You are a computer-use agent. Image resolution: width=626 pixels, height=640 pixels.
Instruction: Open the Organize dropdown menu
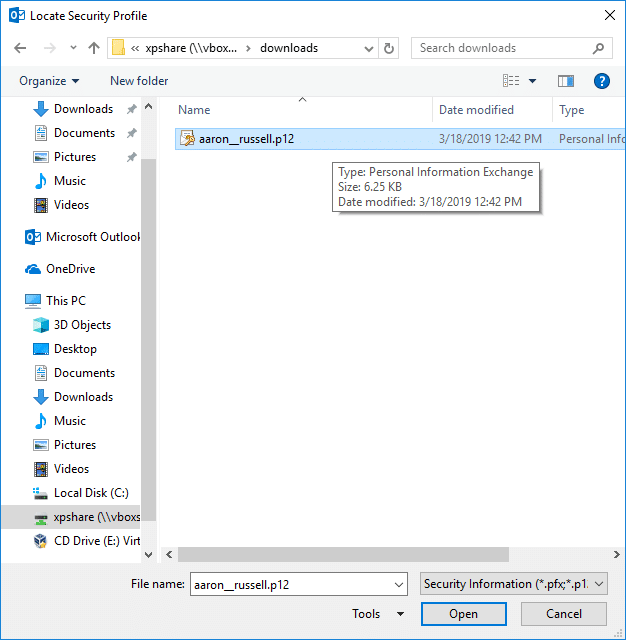[49, 81]
